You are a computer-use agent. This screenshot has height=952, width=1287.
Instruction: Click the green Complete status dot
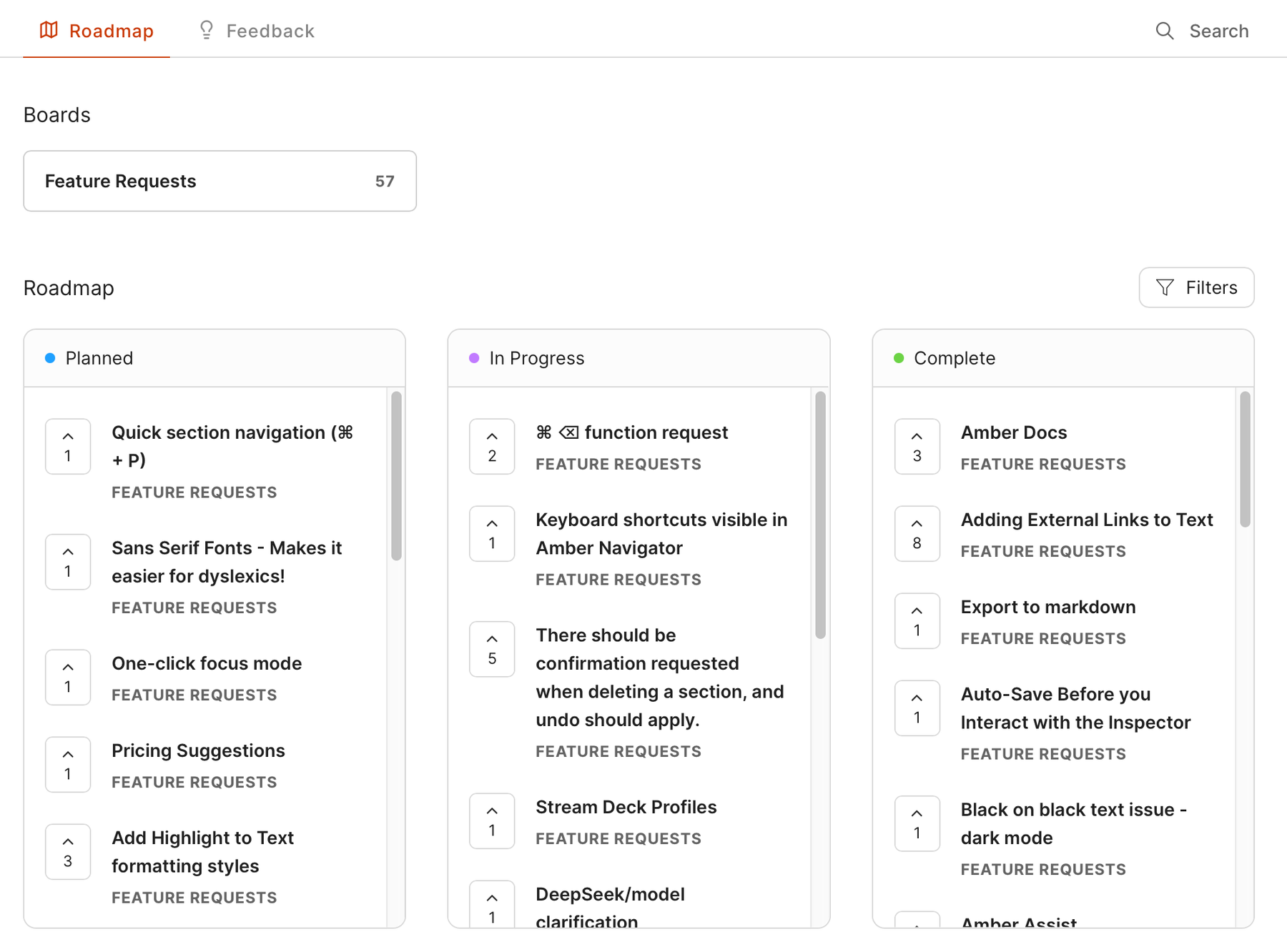pyautogui.click(x=899, y=357)
